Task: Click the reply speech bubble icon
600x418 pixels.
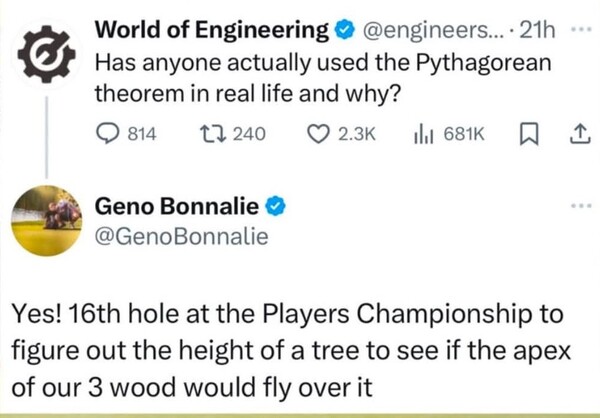Action: [x=107, y=134]
